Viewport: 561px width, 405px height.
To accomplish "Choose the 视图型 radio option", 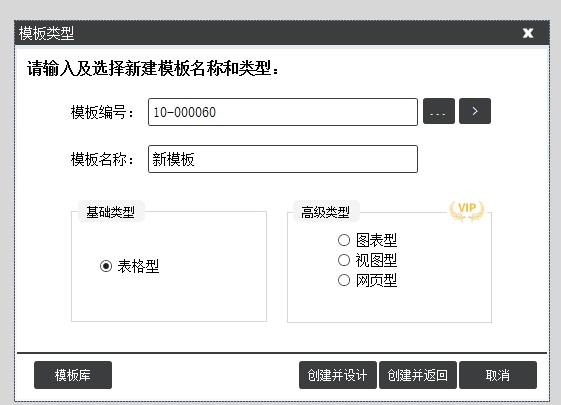I will point(344,260).
